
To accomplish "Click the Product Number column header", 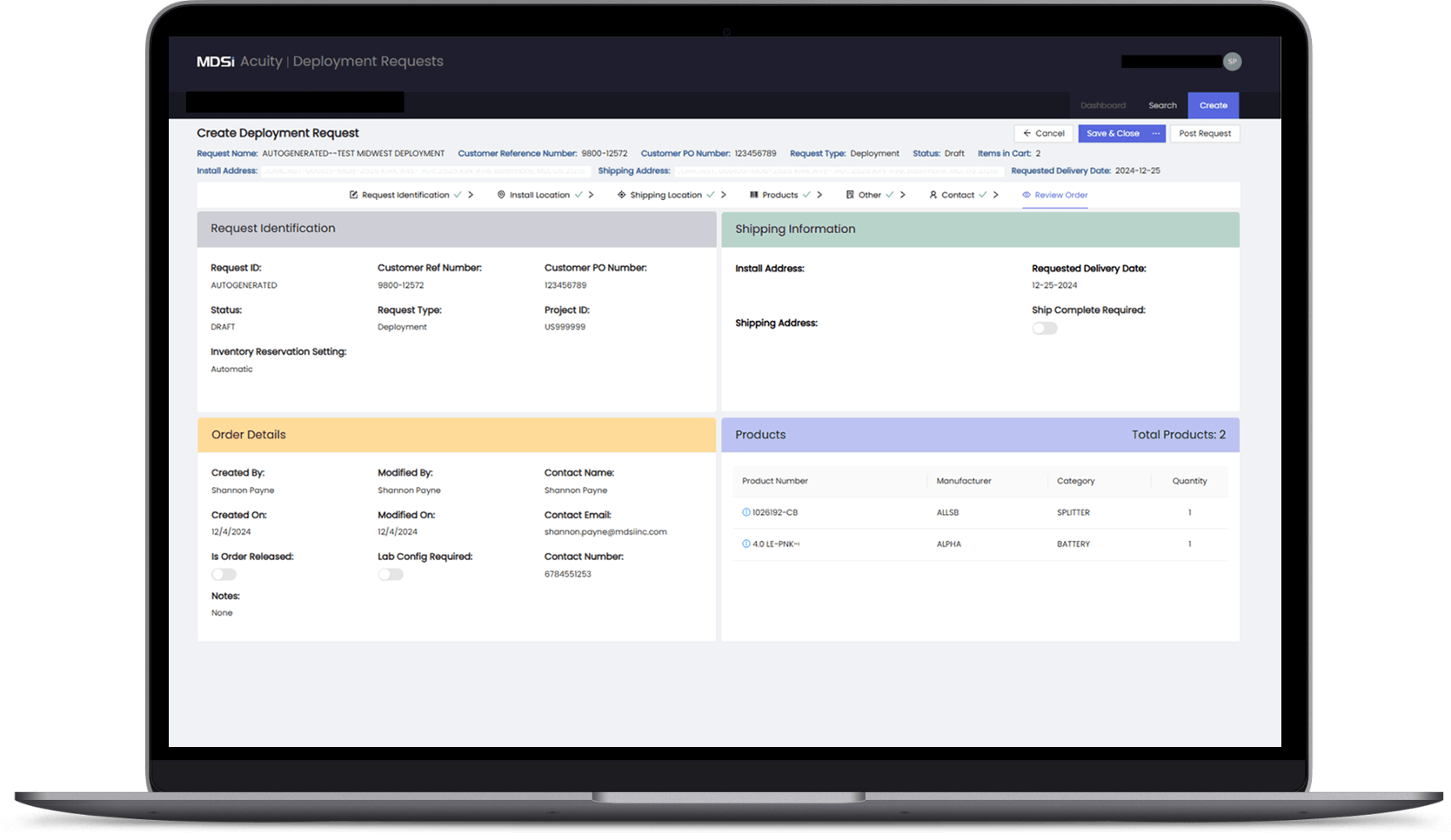I will pos(775,481).
